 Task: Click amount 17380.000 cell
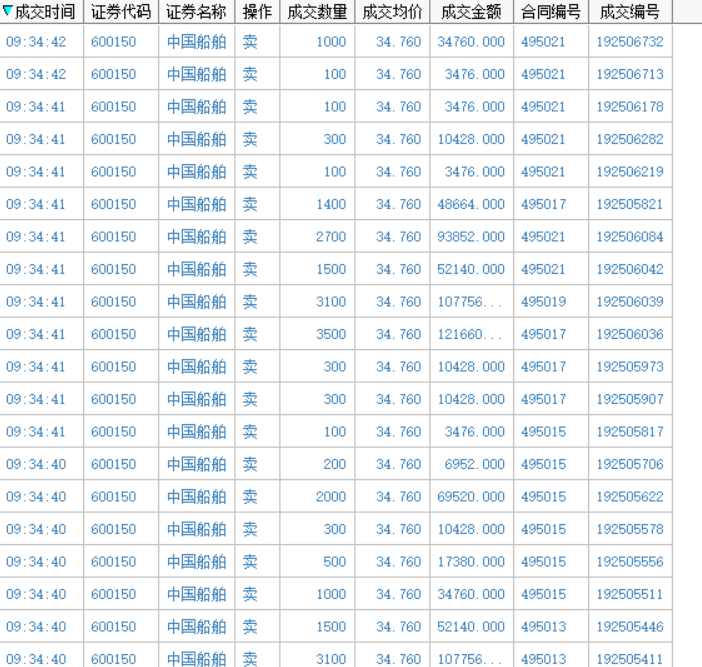point(471,561)
